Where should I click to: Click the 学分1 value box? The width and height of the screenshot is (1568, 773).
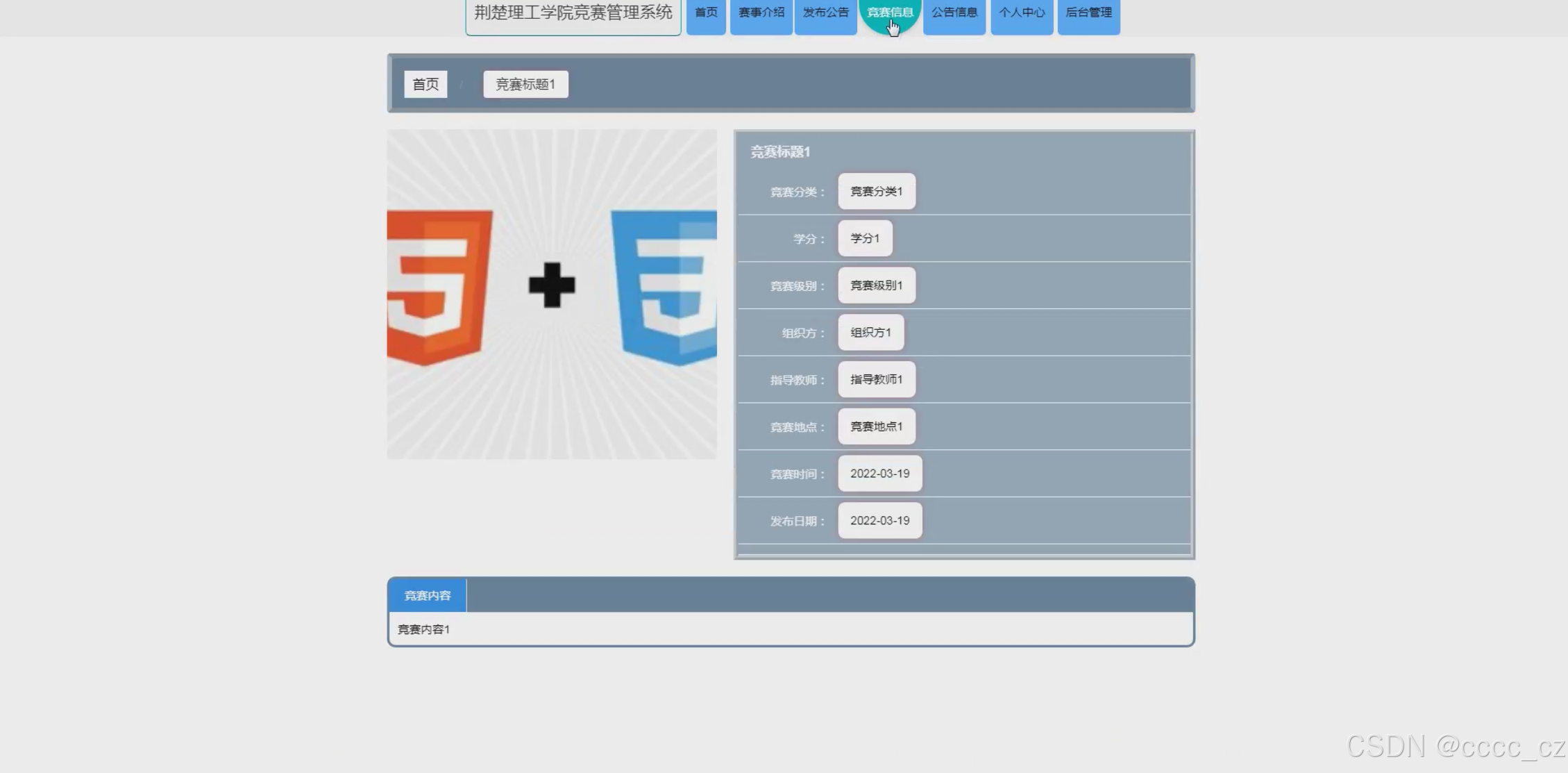[x=865, y=238]
